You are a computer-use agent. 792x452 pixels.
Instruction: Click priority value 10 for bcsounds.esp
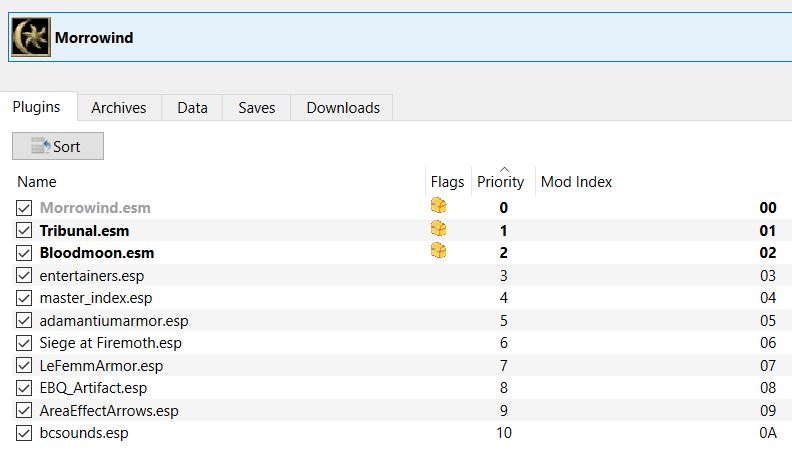[504, 433]
